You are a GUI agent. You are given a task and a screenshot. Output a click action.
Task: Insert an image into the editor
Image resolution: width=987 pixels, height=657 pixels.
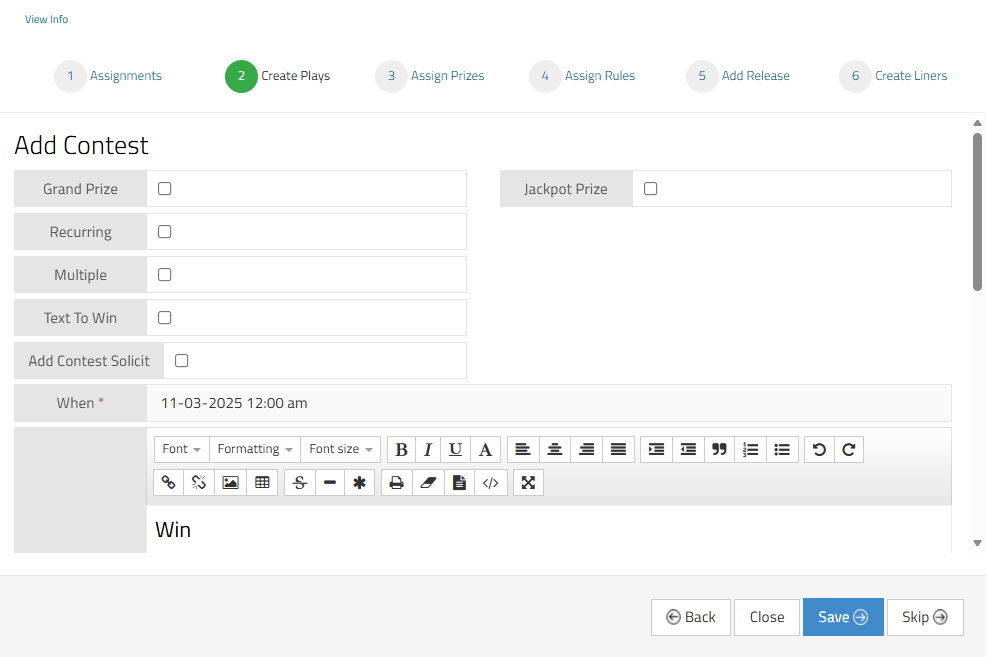(x=230, y=483)
